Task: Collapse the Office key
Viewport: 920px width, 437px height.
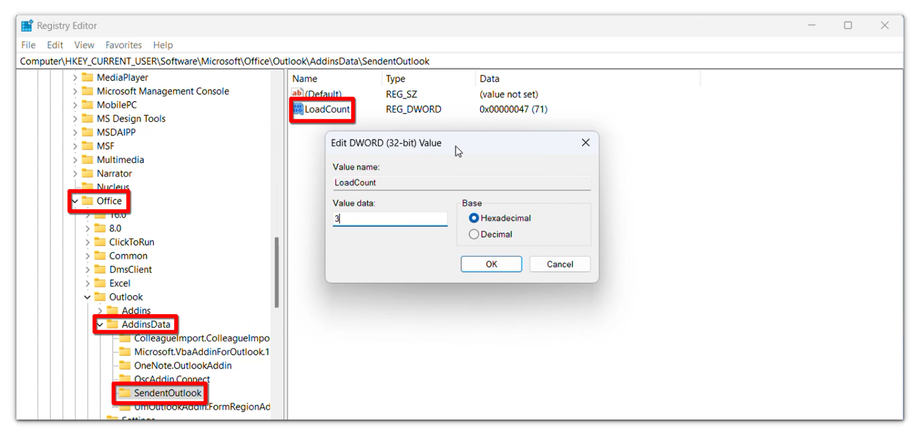Action: pos(75,201)
